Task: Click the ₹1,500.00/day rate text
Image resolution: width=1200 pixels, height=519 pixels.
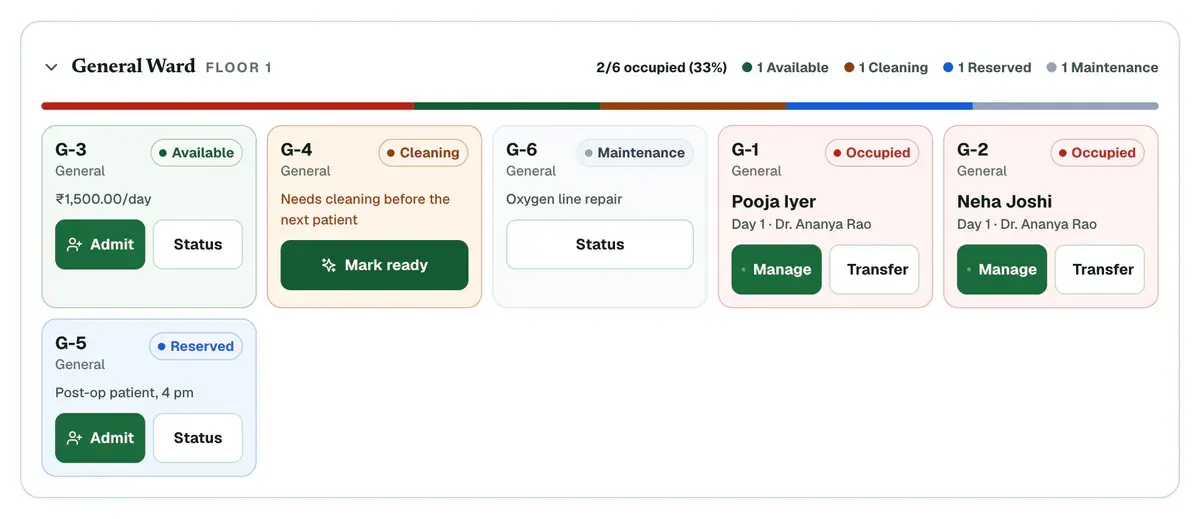Action: pos(103,199)
